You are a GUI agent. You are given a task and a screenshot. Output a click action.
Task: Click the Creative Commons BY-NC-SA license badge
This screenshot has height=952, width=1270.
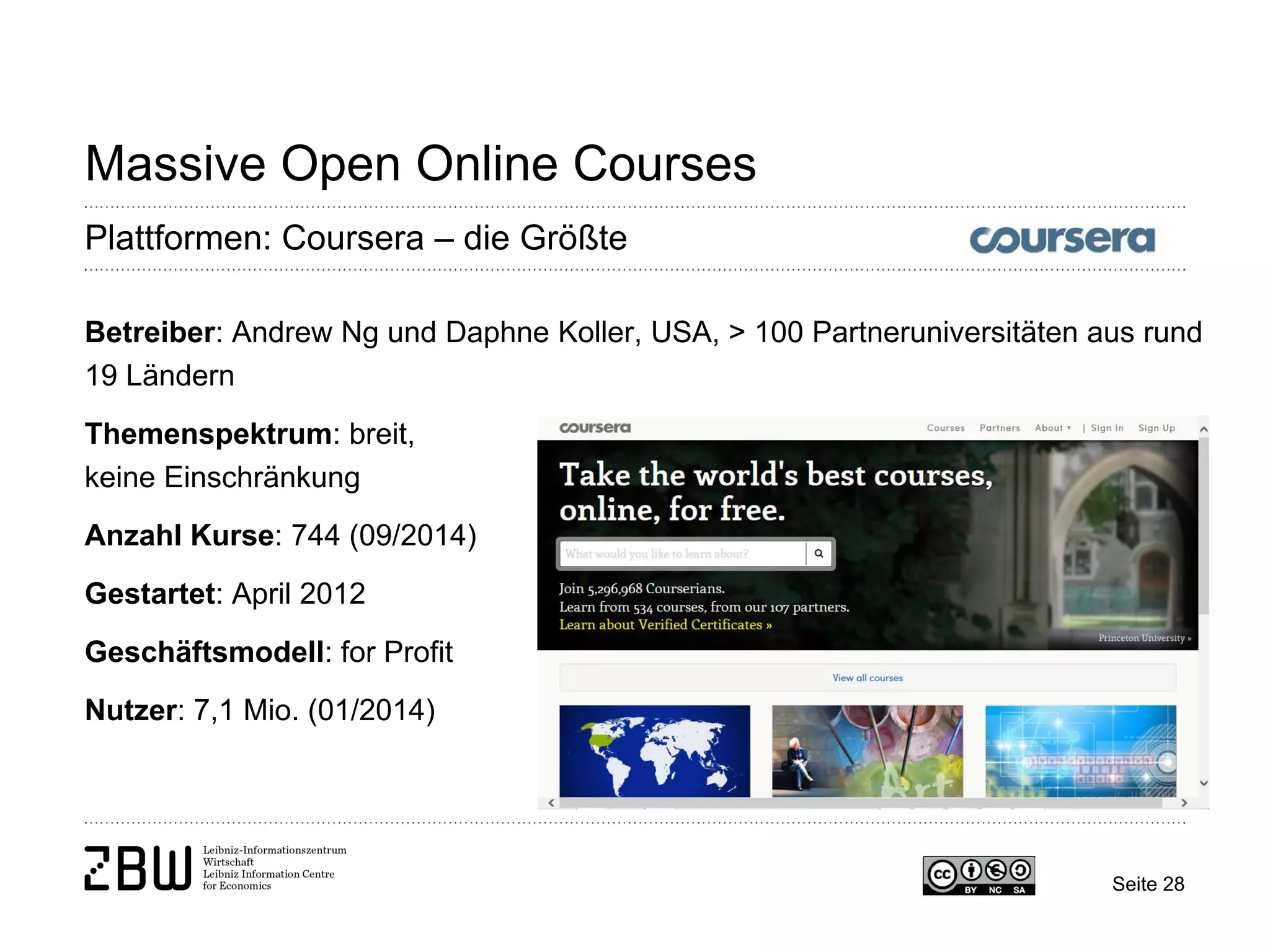(x=979, y=876)
